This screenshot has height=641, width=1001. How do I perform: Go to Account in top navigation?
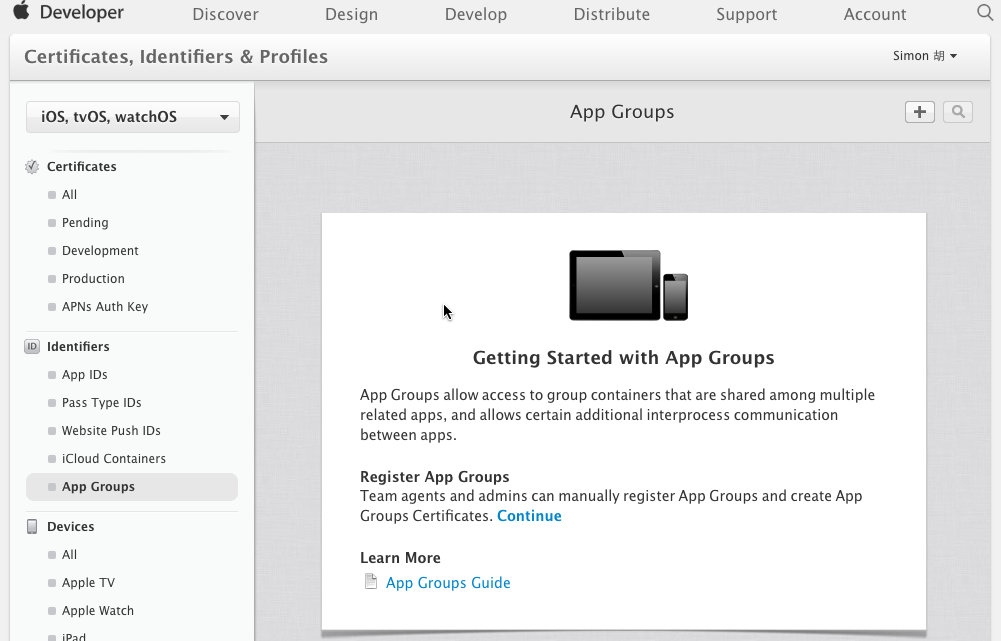875,14
